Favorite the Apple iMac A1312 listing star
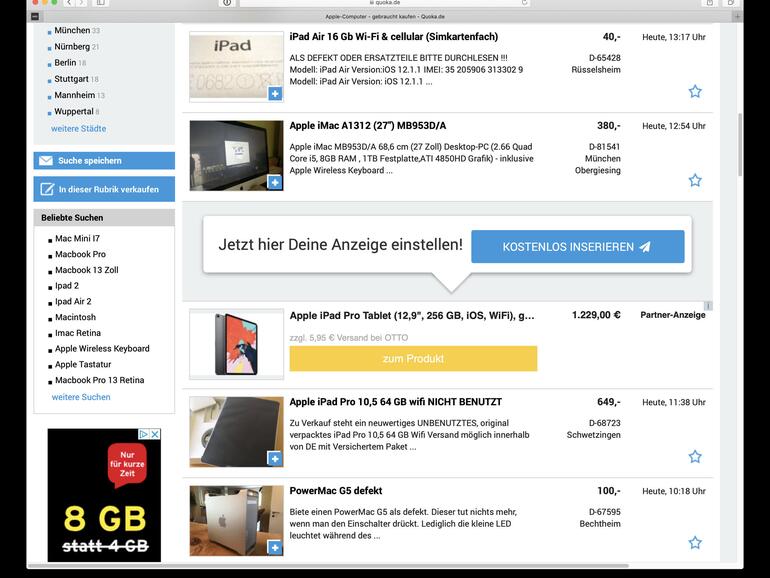 (x=695, y=180)
